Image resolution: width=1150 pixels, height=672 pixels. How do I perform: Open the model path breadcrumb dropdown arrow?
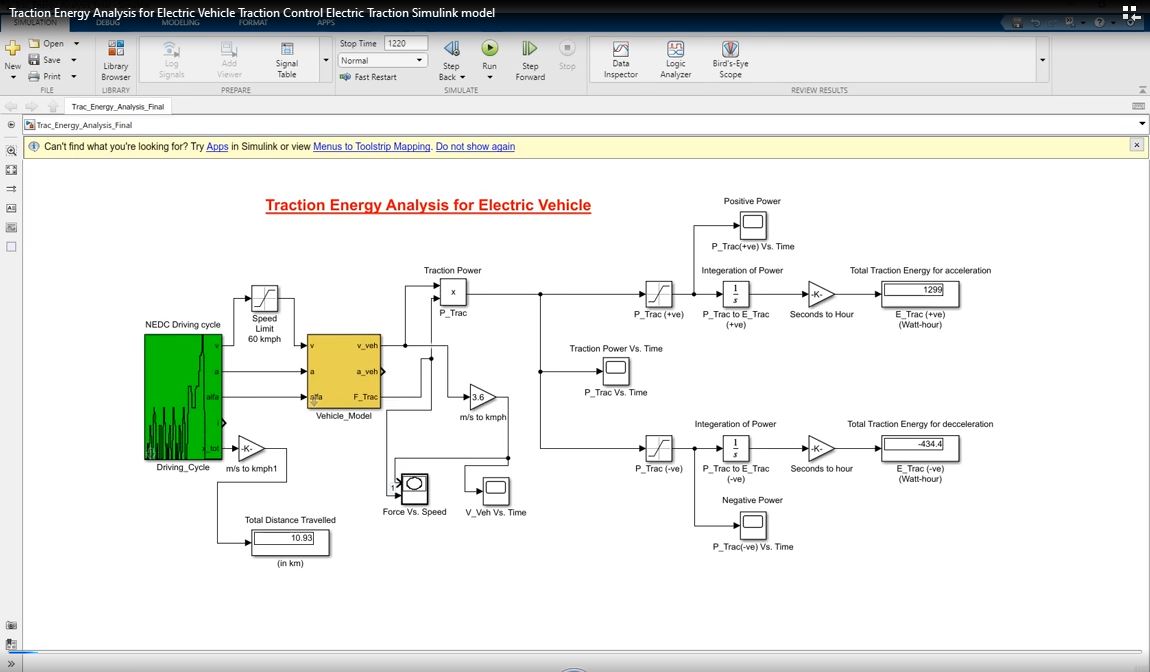point(1142,125)
